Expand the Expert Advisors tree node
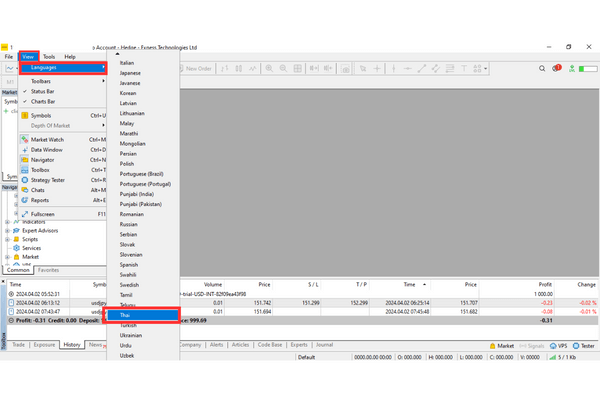This screenshot has width=600, height=400. click(7, 229)
